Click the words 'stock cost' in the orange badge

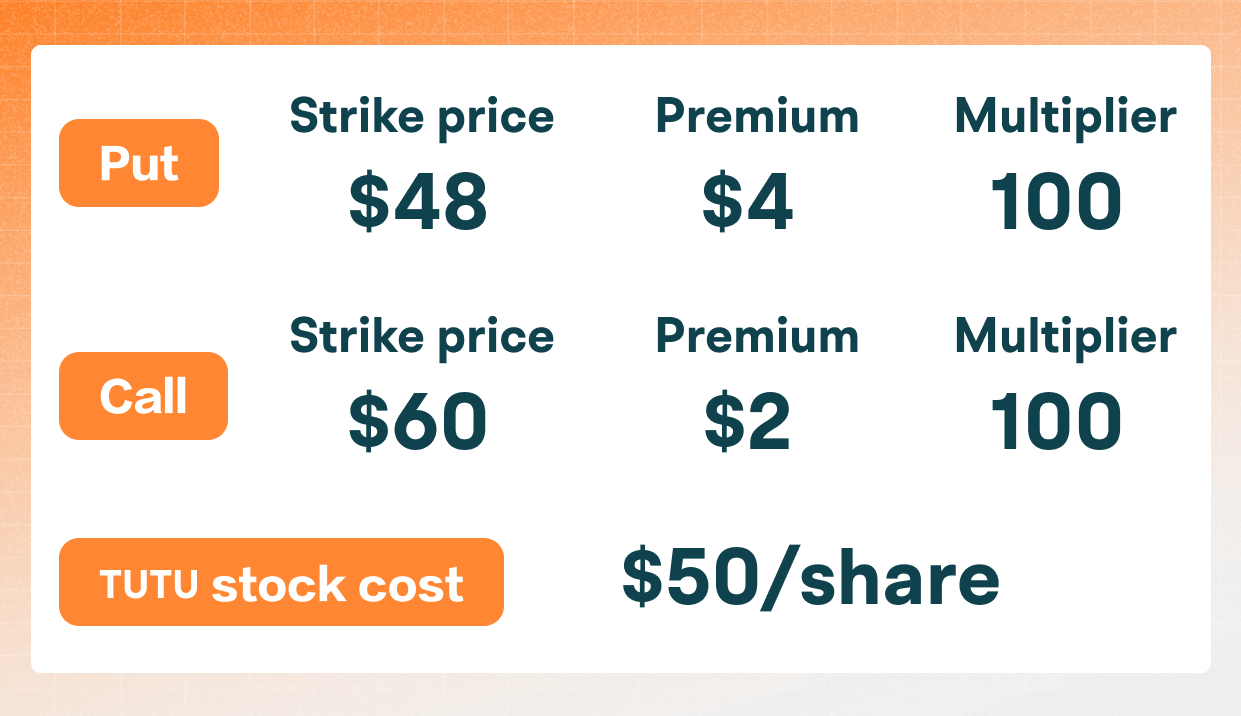337,584
